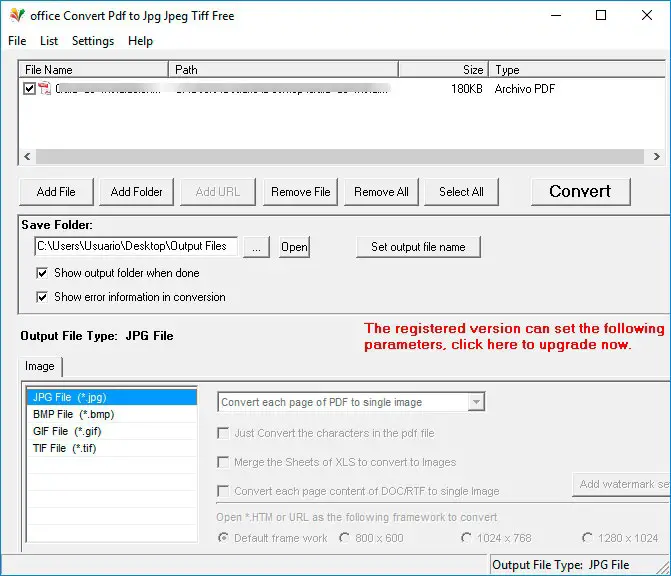The width and height of the screenshot is (671, 576).
Task: Click the file list horizontal scrollbar track
Action: tap(340, 156)
